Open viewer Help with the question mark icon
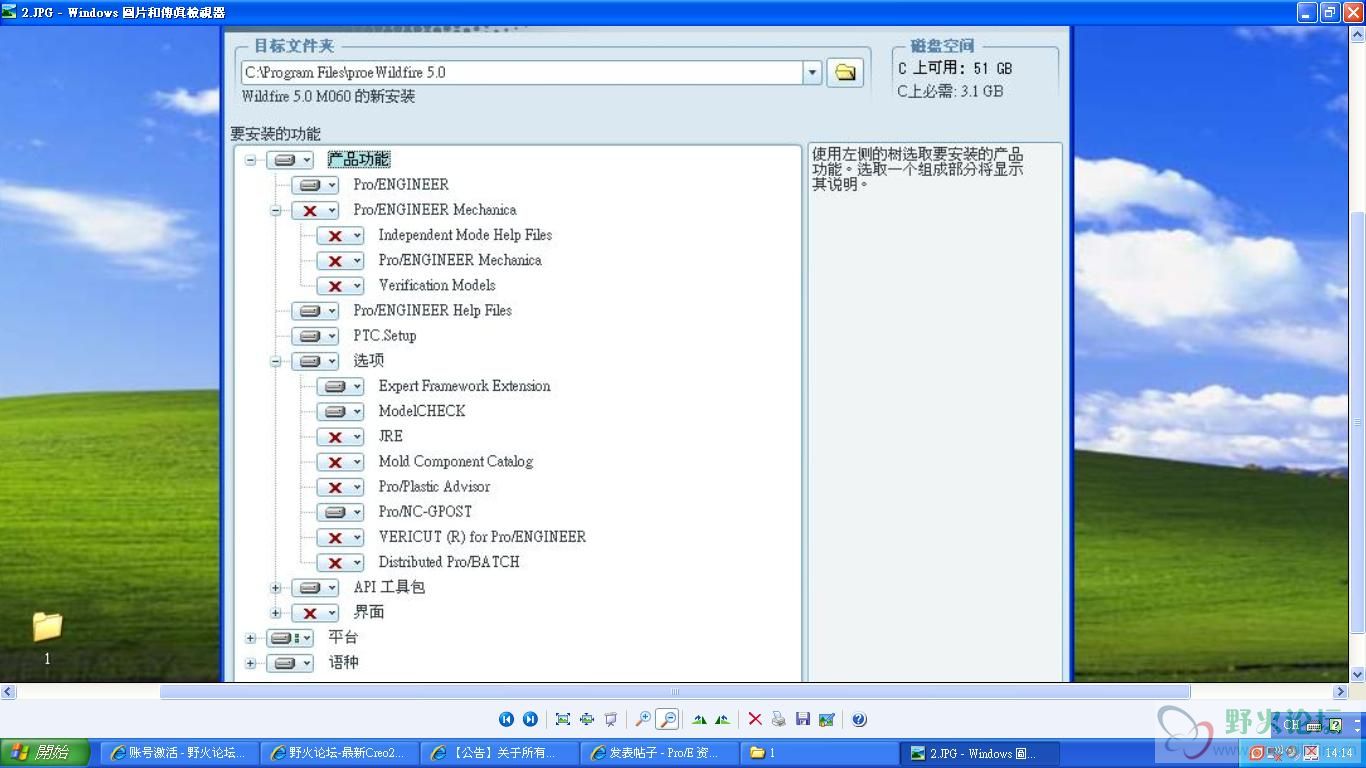 (859, 719)
